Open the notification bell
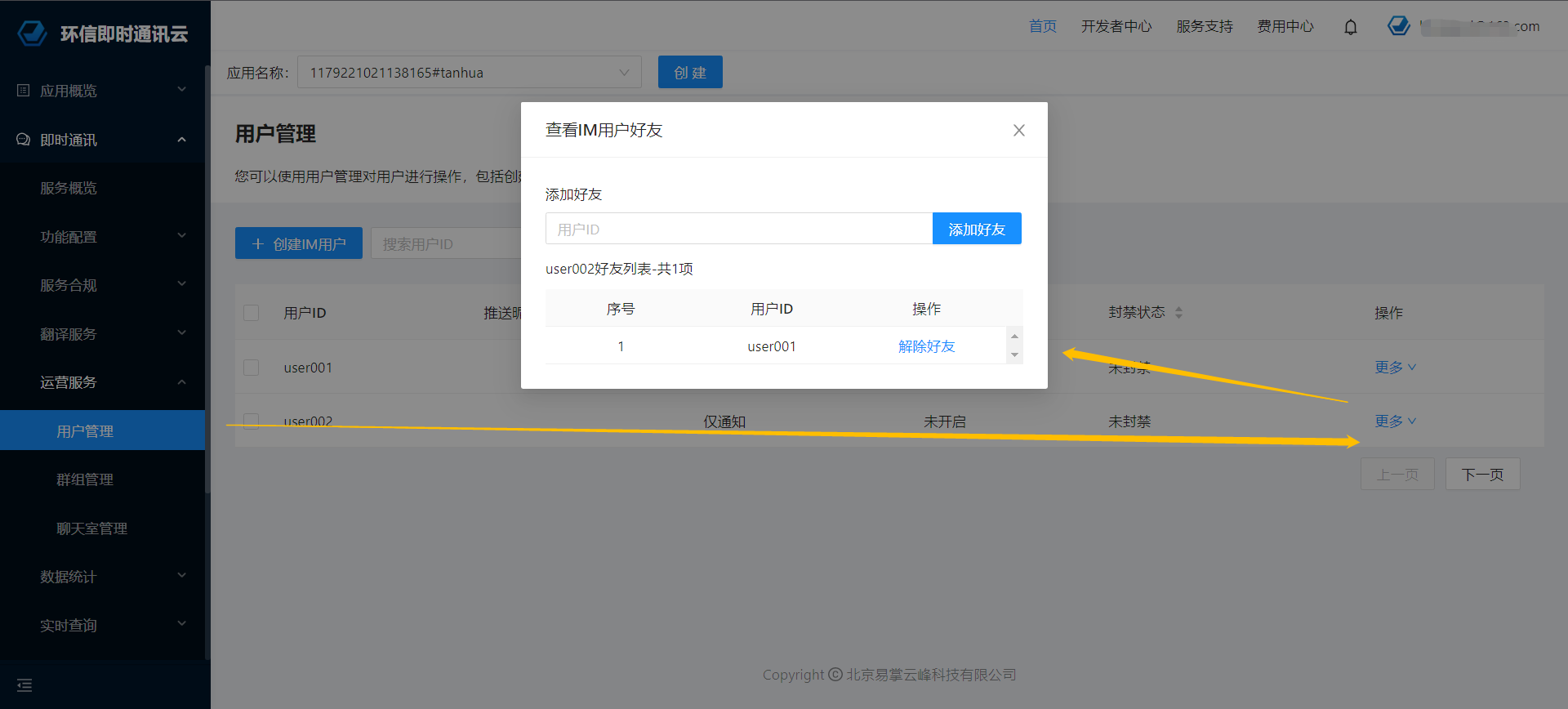Viewport: 1568px width, 709px height. point(1351,27)
